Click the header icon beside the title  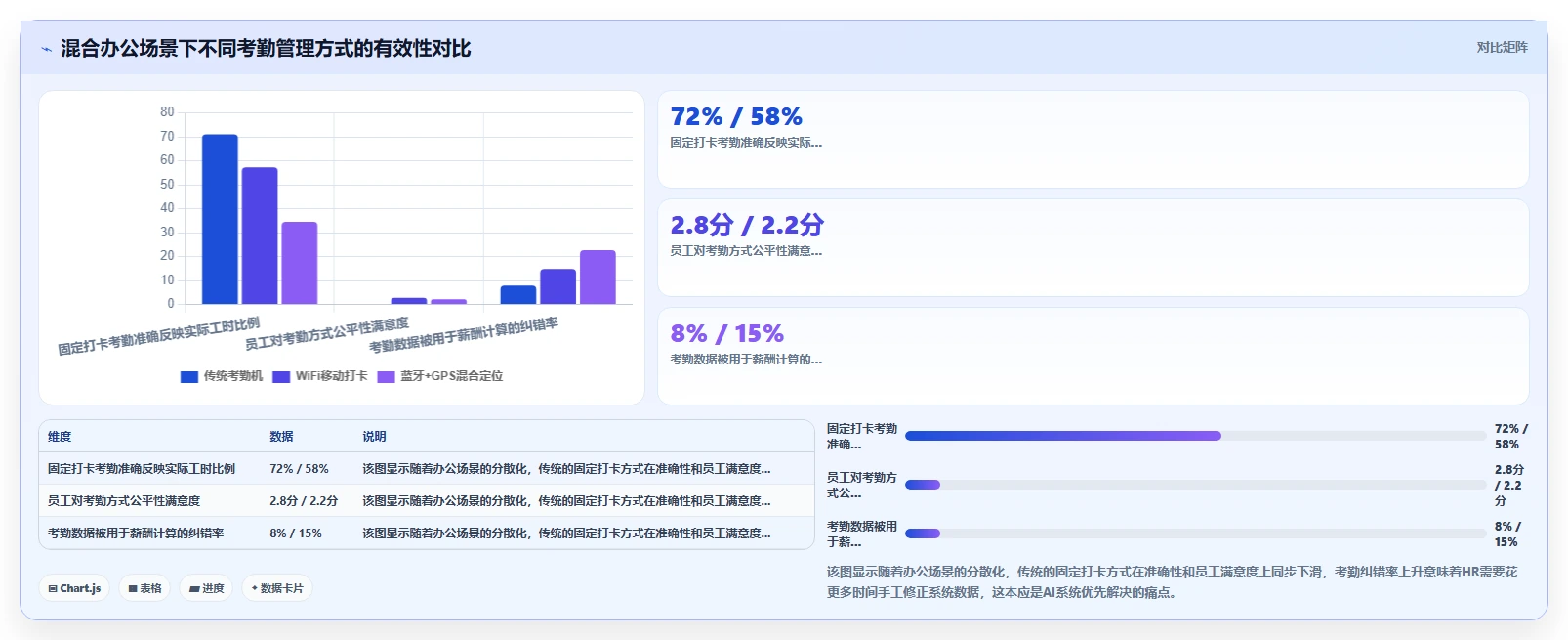coord(46,49)
